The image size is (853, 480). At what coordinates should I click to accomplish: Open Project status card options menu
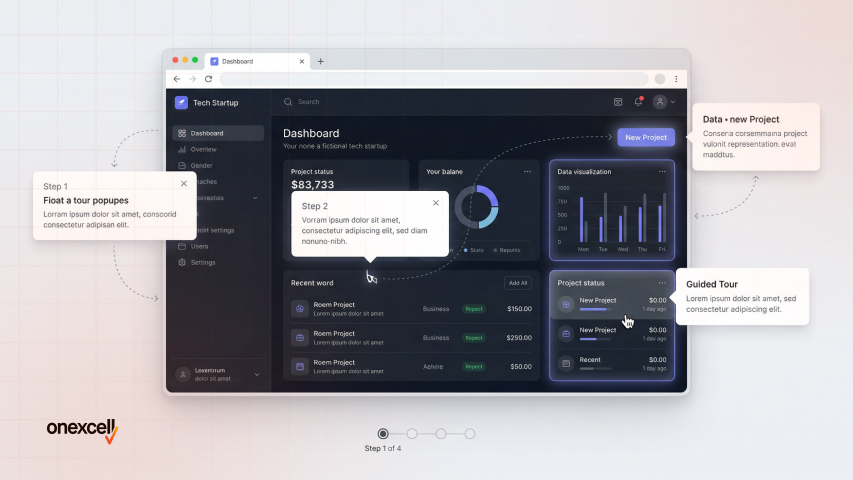coord(662,283)
